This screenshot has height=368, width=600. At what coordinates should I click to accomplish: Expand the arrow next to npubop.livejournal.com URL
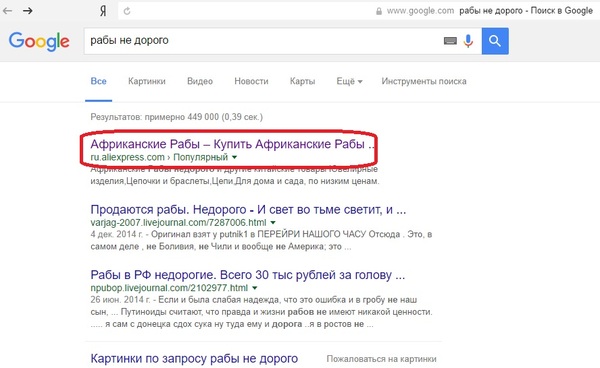254,288
